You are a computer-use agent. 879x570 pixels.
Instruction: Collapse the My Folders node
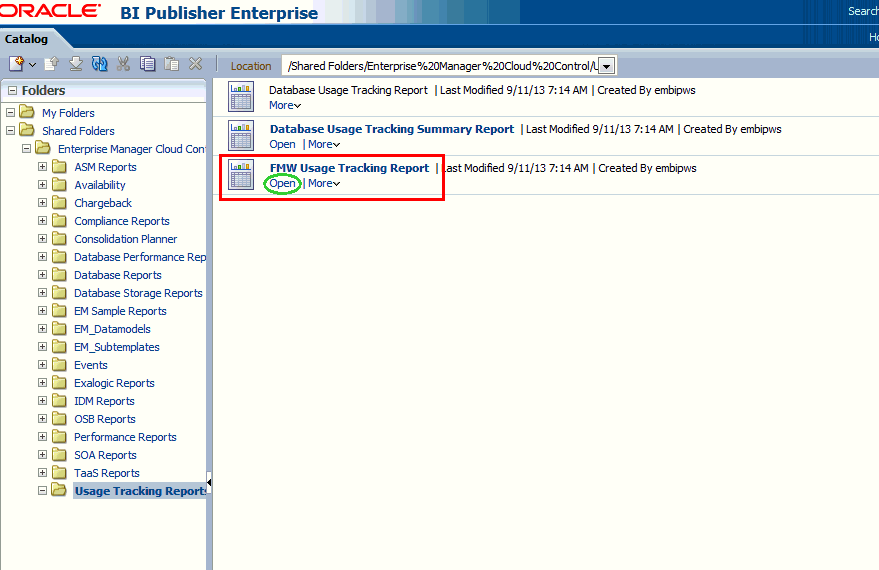pos(10,113)
